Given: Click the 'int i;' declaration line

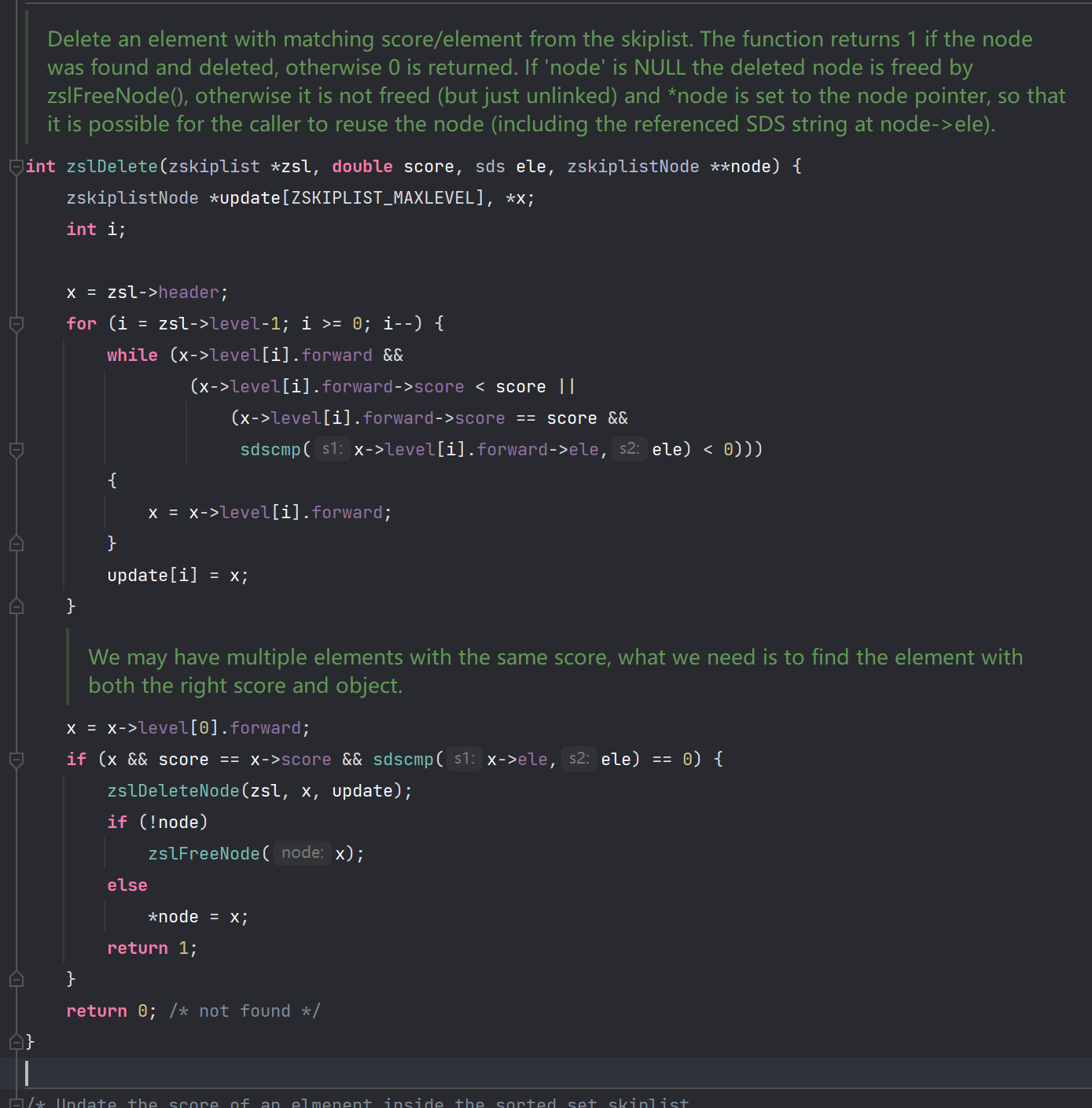Looking at the screenshot, I should coord(96,230).
